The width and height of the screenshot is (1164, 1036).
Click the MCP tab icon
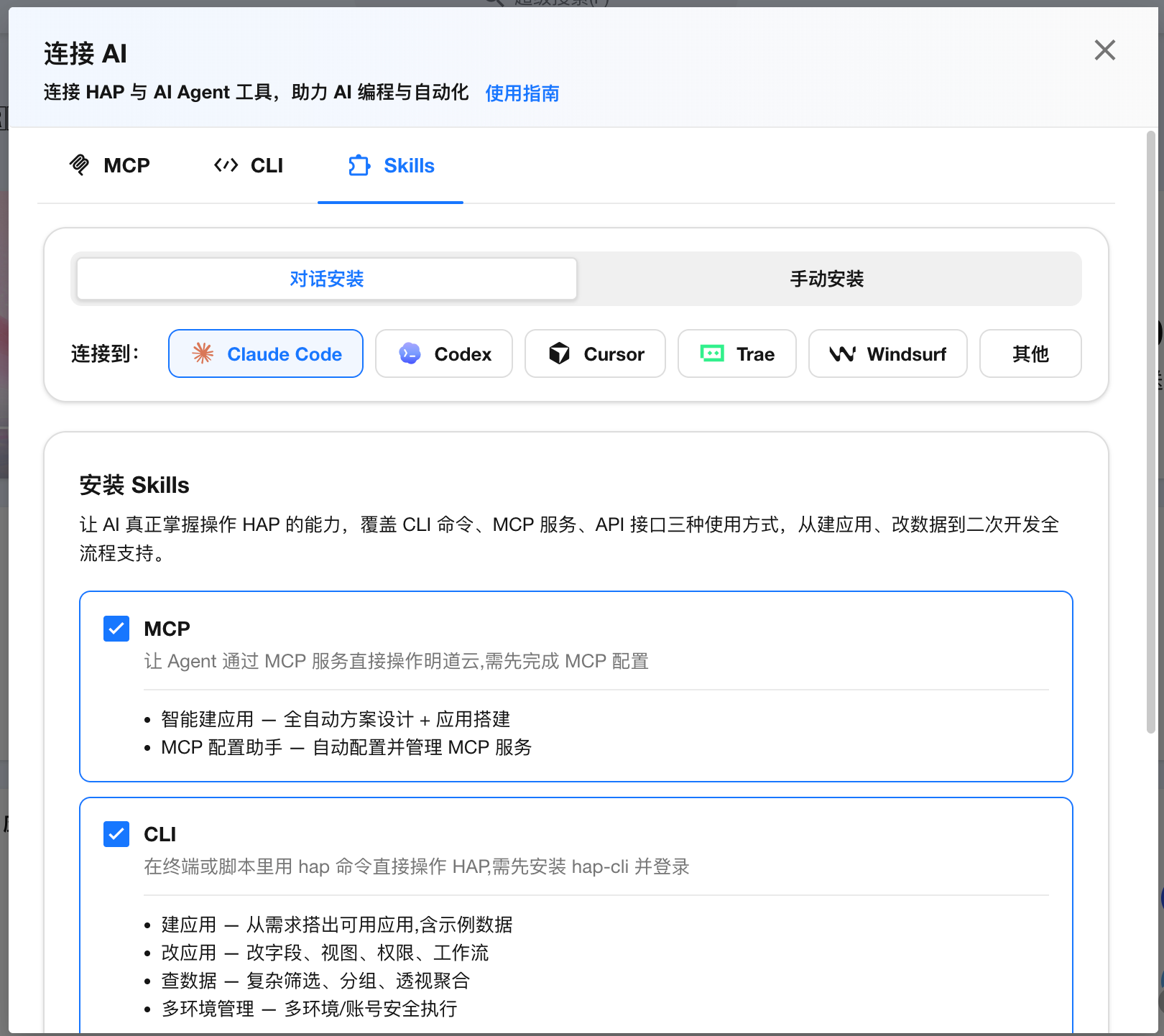[x=80, y=165]
